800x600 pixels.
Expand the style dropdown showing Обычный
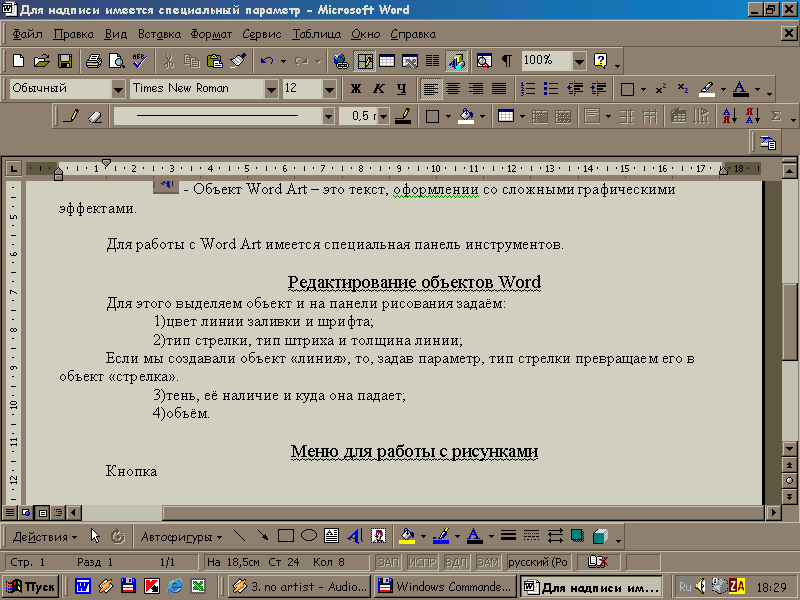pyautogui.click(x=118, y=89)
